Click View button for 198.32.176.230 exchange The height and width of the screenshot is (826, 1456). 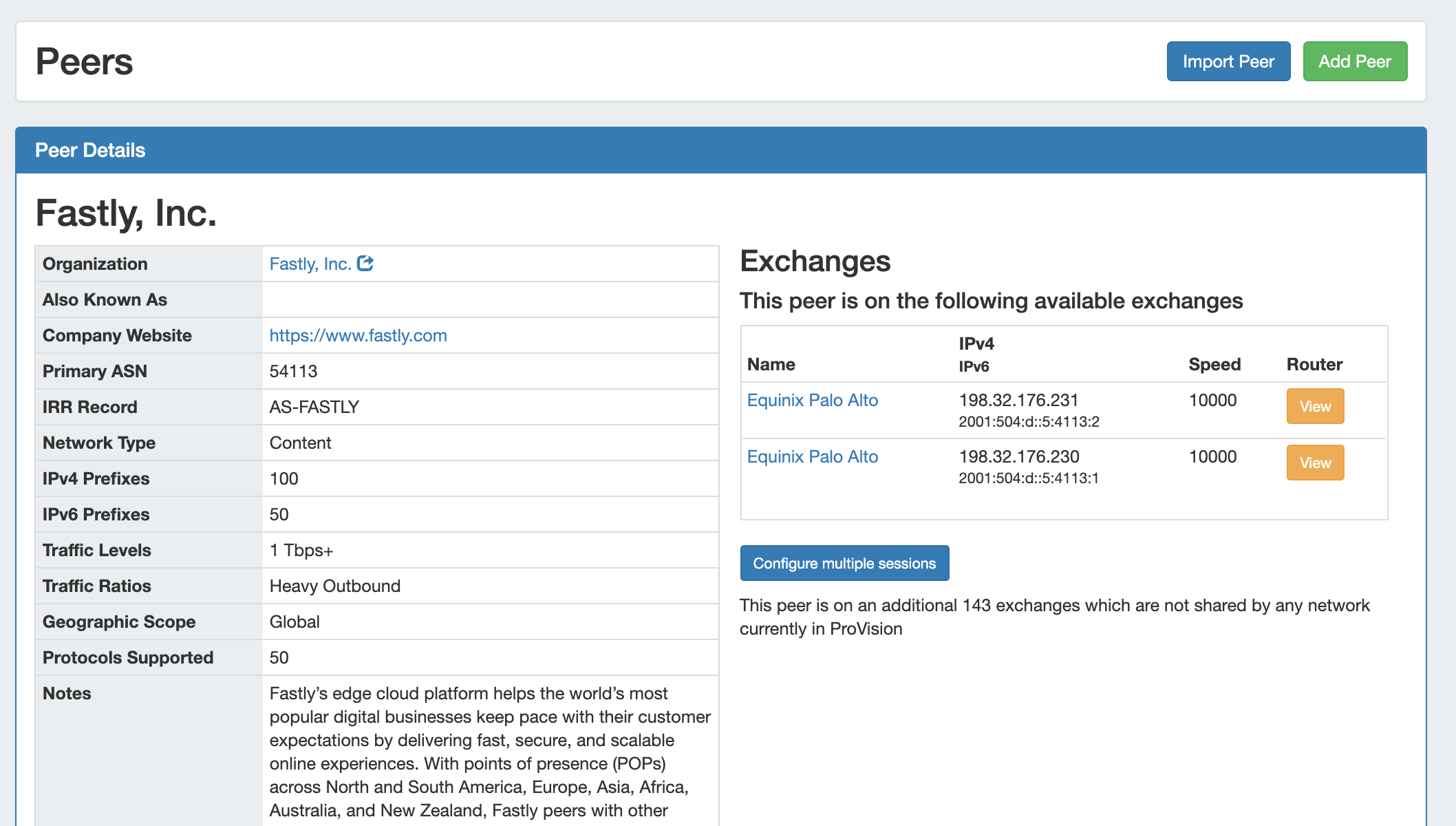click(x=1314, y=463)
